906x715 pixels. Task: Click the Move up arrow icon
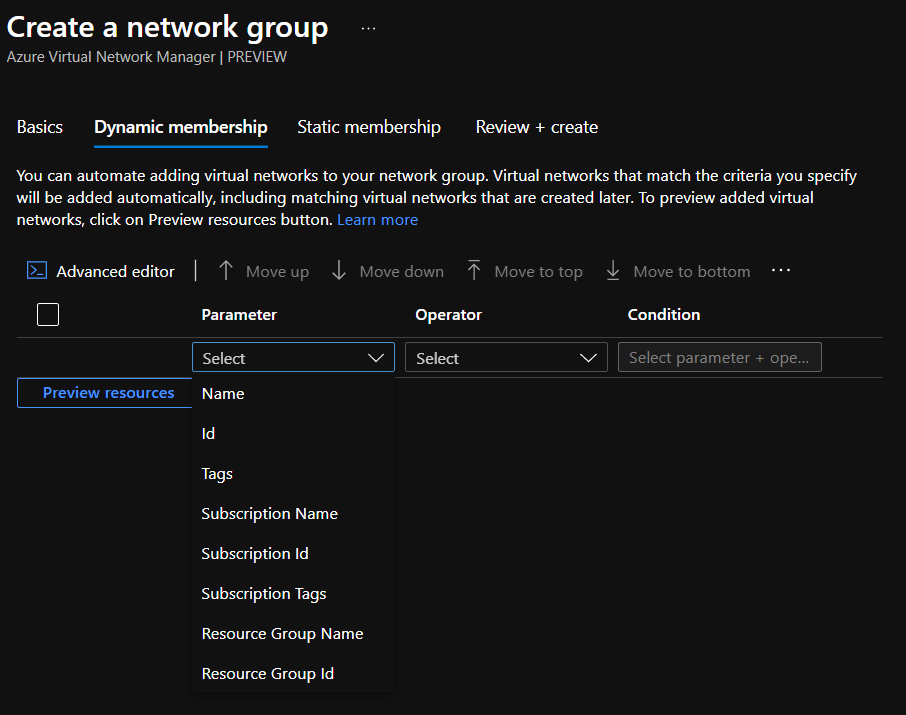pyautogui.click(x=226, y=271)
